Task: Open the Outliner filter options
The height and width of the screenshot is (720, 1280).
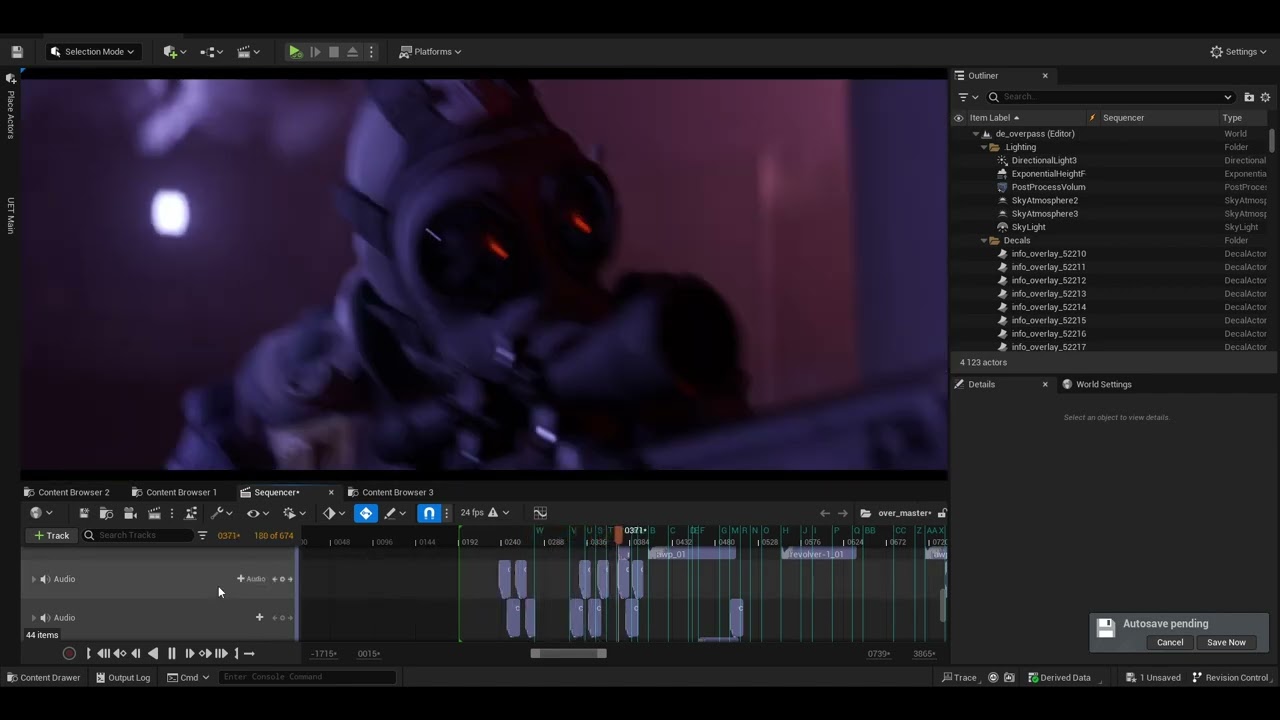Action: point(968,97)
